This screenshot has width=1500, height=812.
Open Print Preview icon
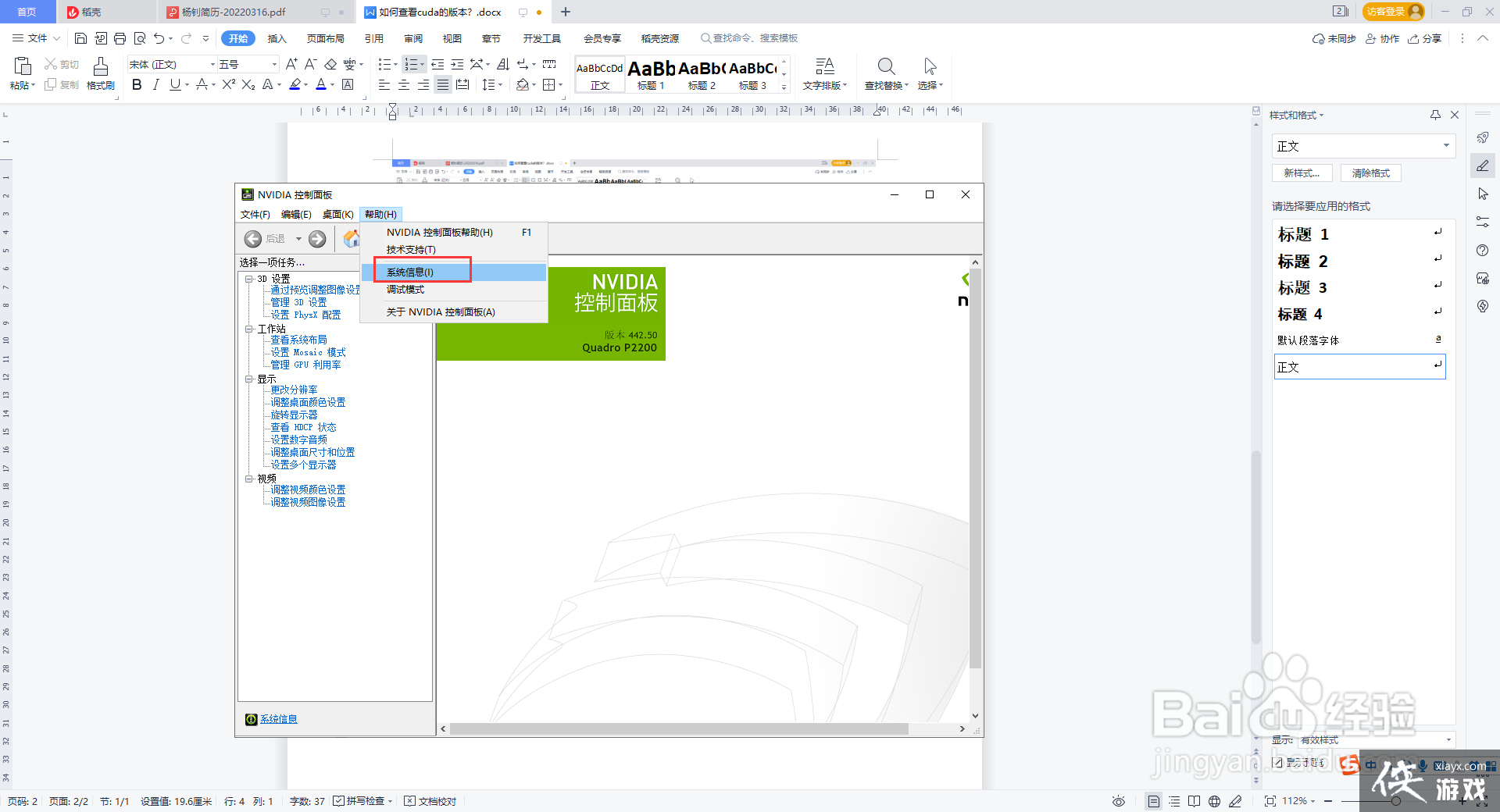[140, 38]
